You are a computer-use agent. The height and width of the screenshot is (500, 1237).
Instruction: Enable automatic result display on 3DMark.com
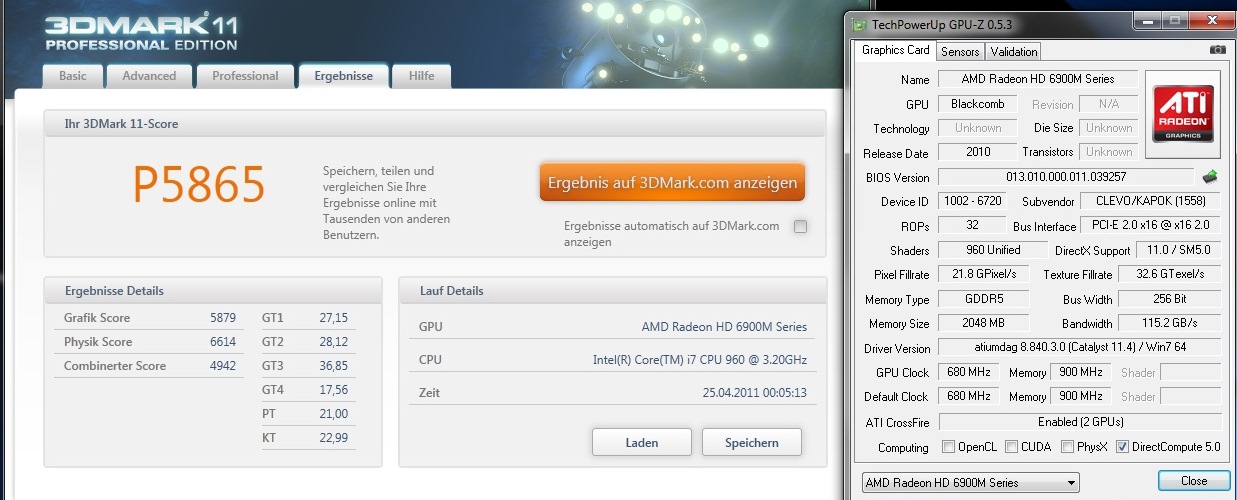pos(800,227)
